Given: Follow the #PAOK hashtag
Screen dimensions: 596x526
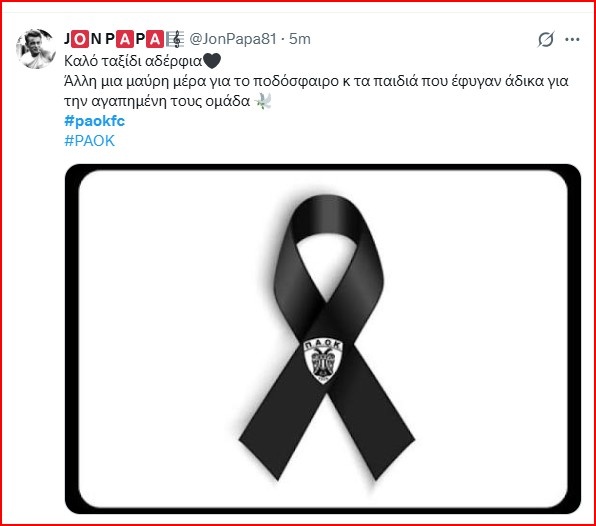Looking at the screenshot, I should [89, 141].
